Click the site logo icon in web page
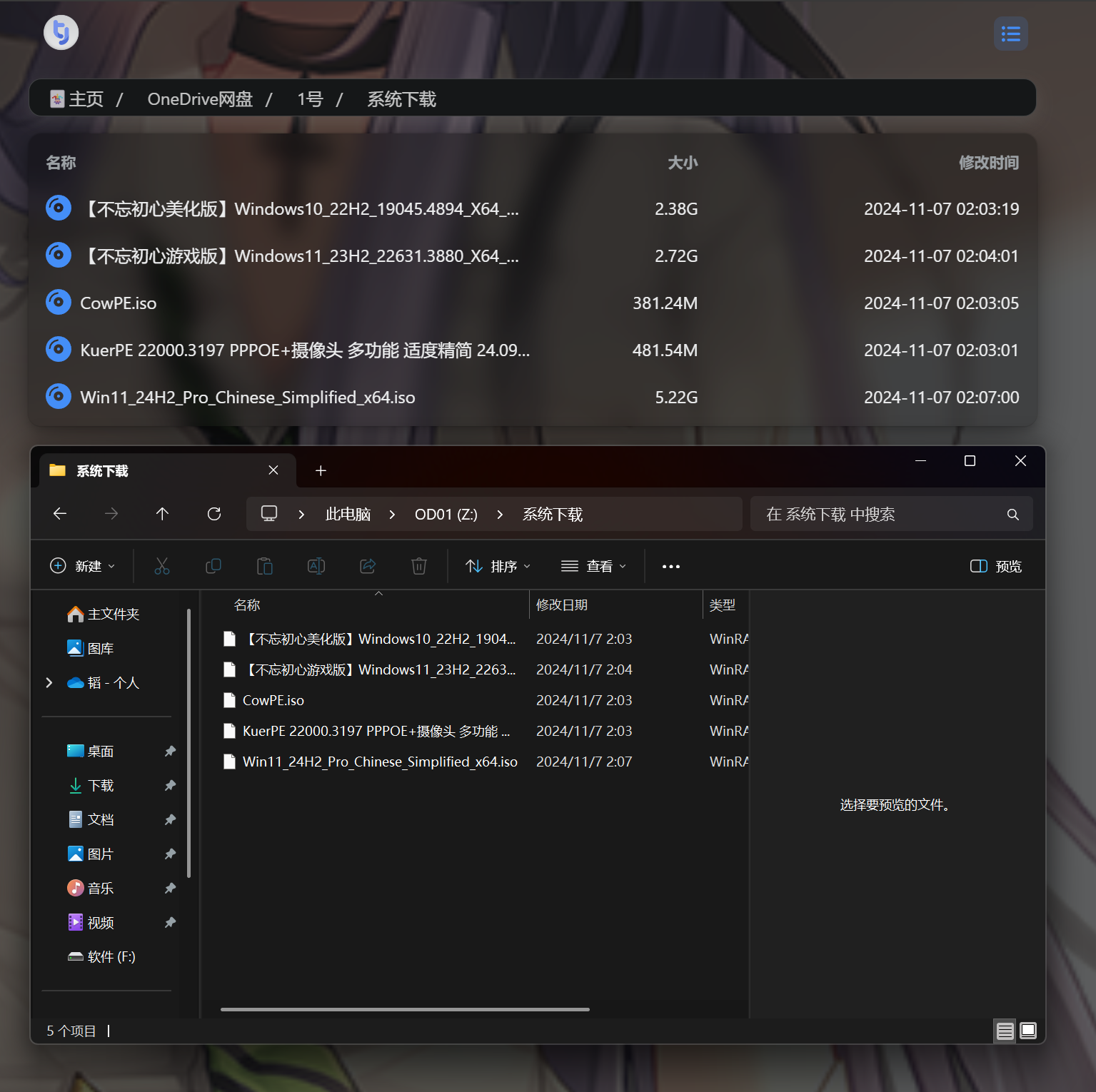 coord(61,33)
